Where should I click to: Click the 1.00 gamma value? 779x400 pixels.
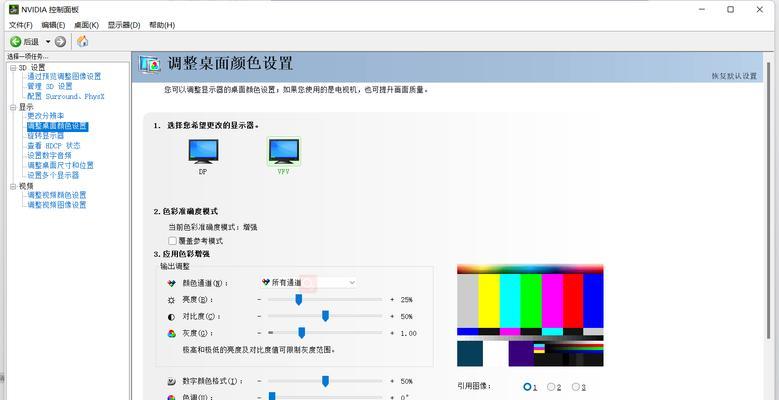(x=408, y=333)
